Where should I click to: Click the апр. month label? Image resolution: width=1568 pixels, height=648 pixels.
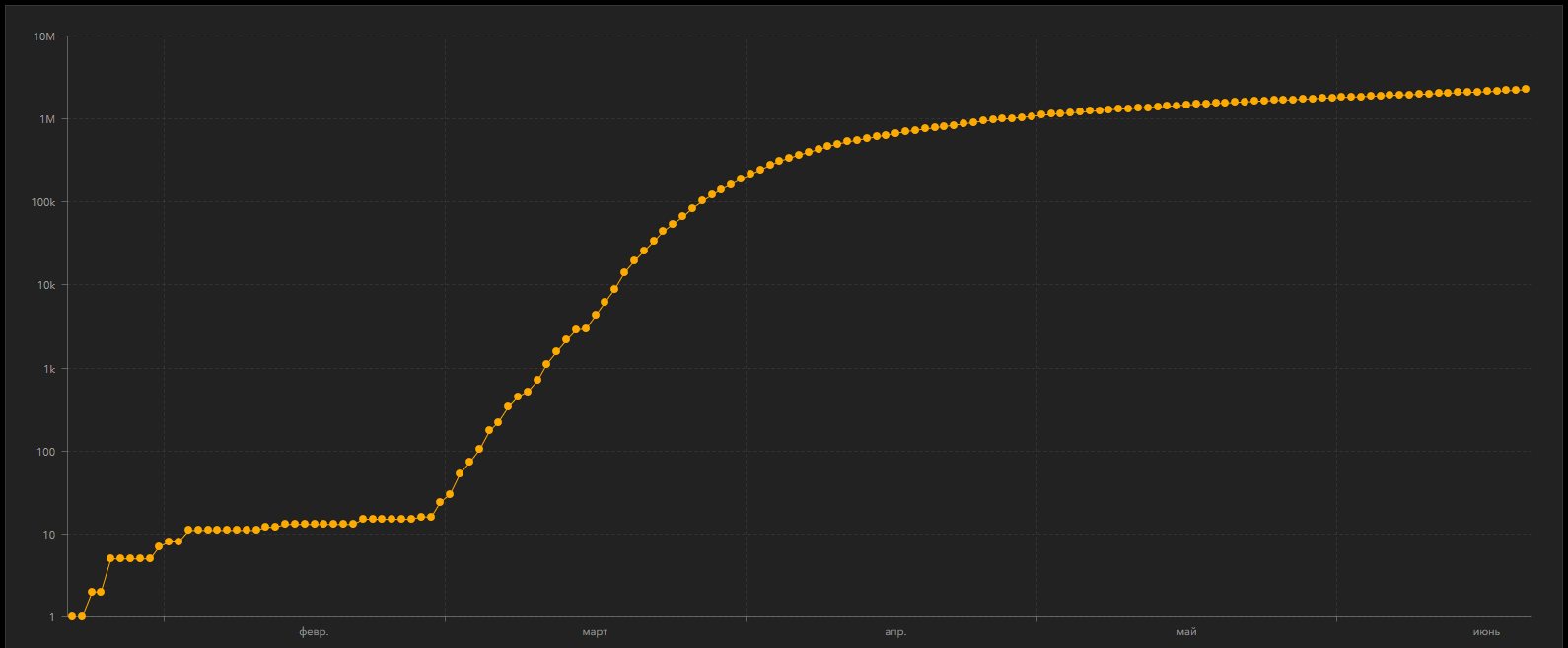(x=895, y=632)
